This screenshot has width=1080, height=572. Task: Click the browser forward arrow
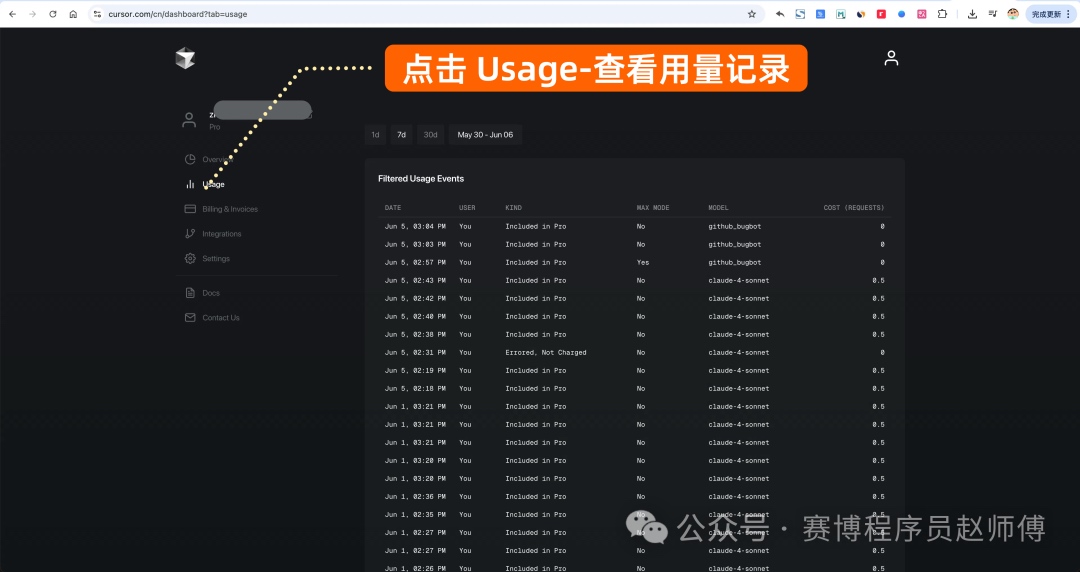(32, 14)
